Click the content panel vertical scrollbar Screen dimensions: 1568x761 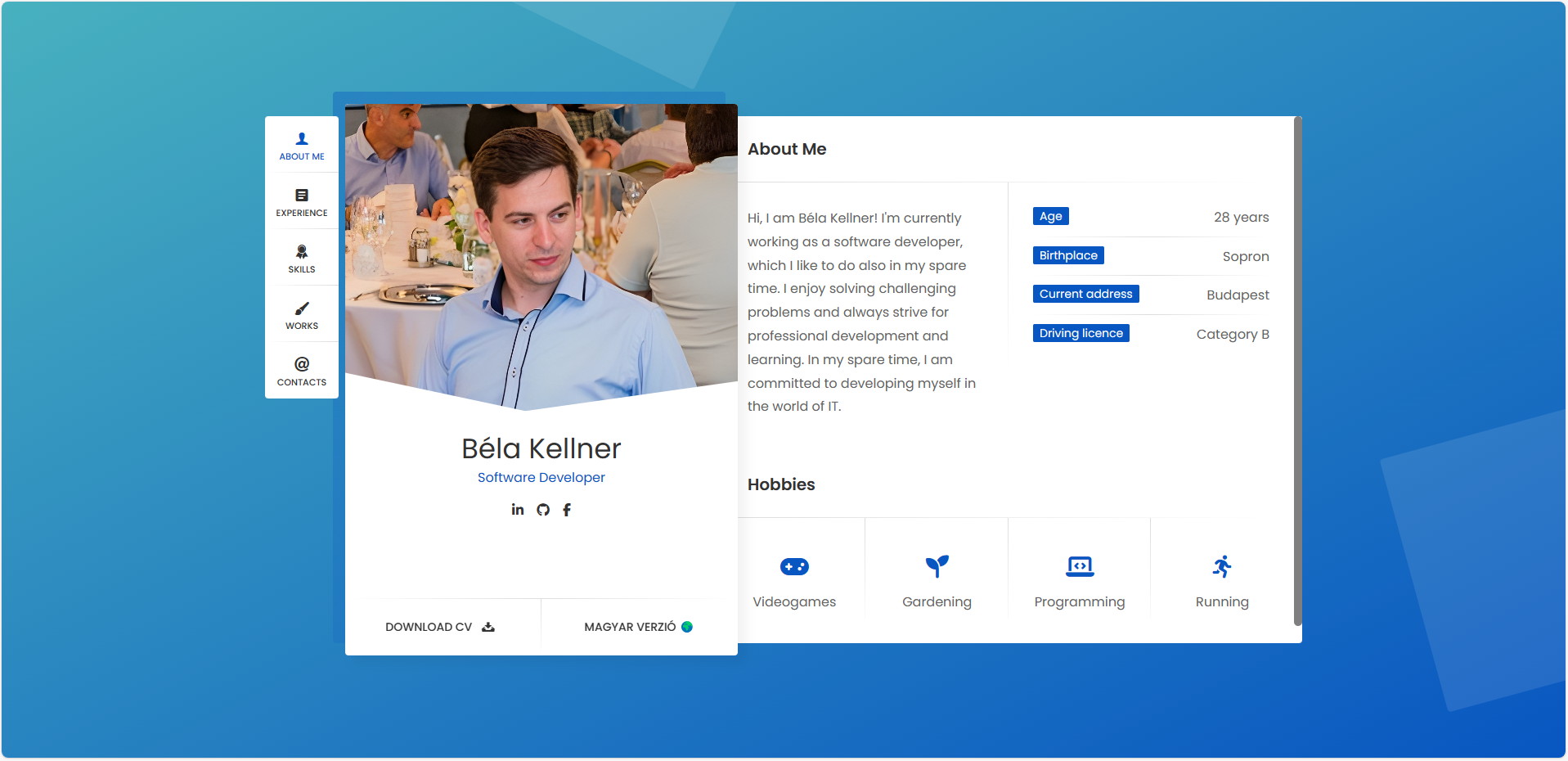[1297, 371]
